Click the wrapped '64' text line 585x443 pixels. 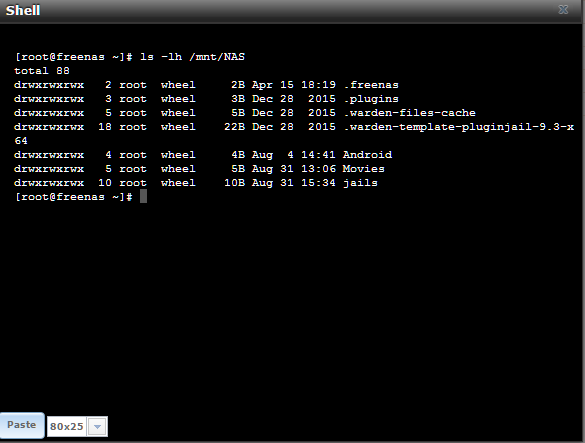[x=21, y=141]
